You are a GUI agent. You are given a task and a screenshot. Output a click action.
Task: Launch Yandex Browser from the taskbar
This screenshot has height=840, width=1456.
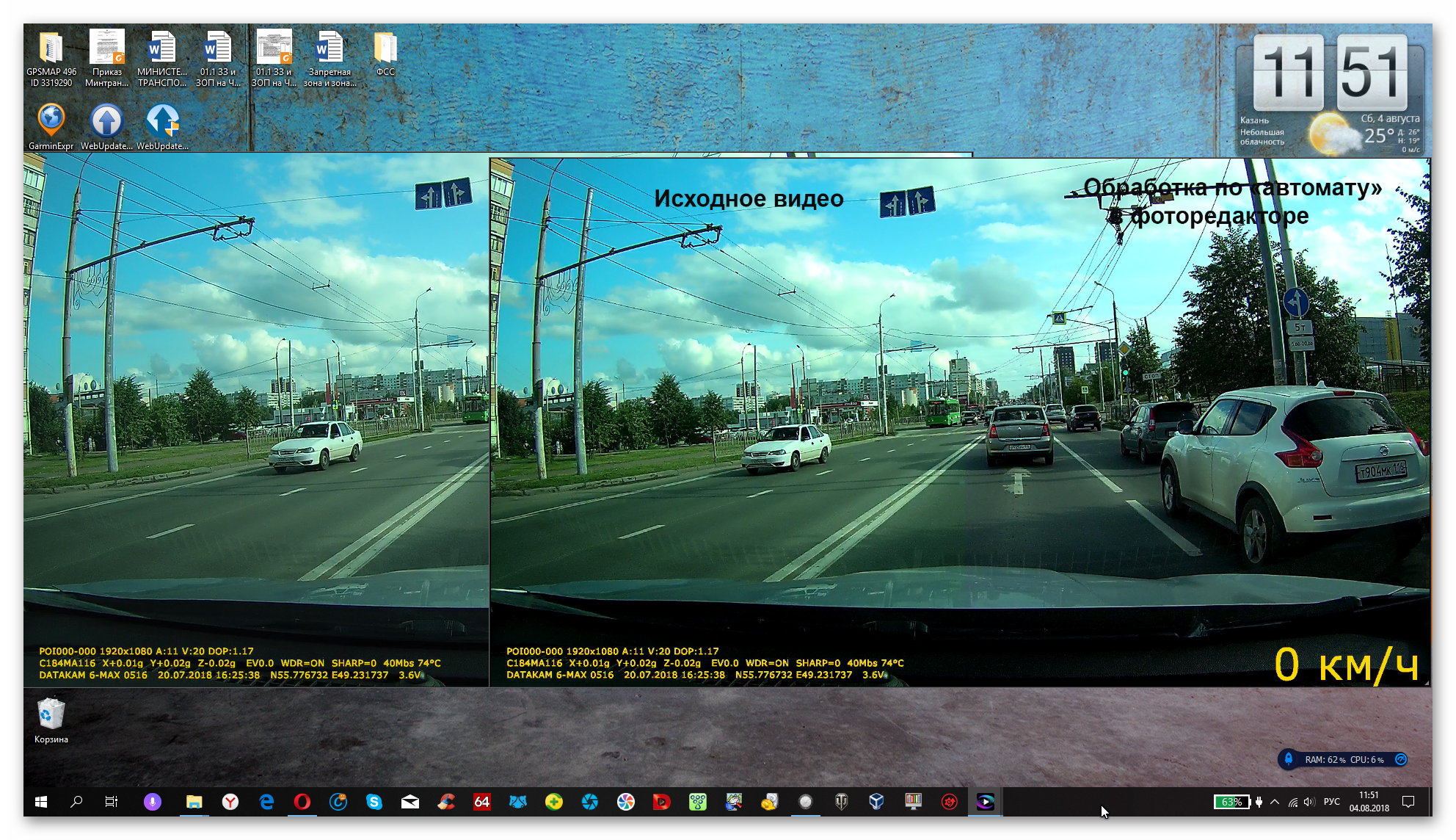pyautogui.click(x=230, y=802)
